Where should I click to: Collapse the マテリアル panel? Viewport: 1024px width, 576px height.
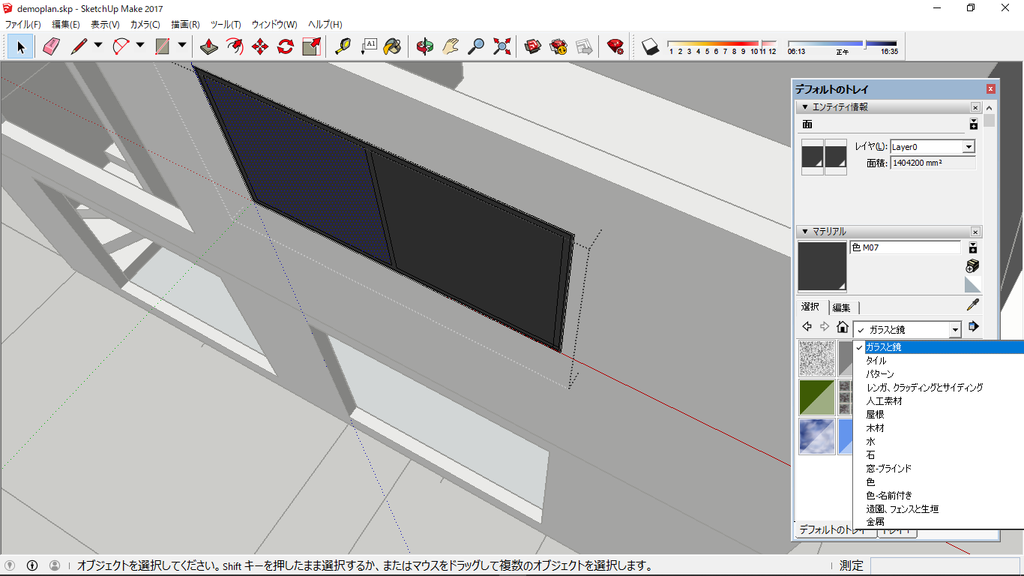(x=805, y=232)
